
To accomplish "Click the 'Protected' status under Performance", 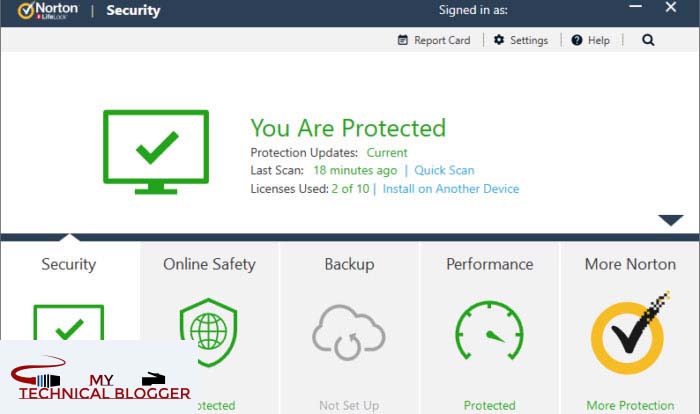I will [x=489, y=406].
